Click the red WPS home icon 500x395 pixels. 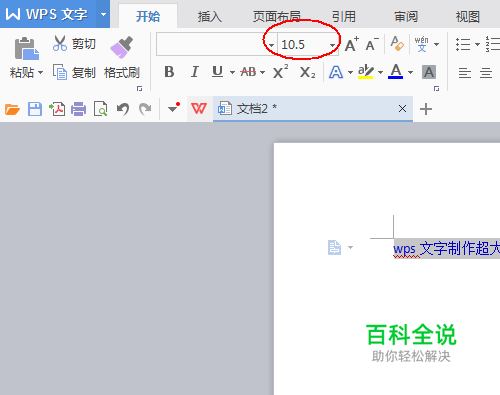pyautogui.click(x=199, y=109)
